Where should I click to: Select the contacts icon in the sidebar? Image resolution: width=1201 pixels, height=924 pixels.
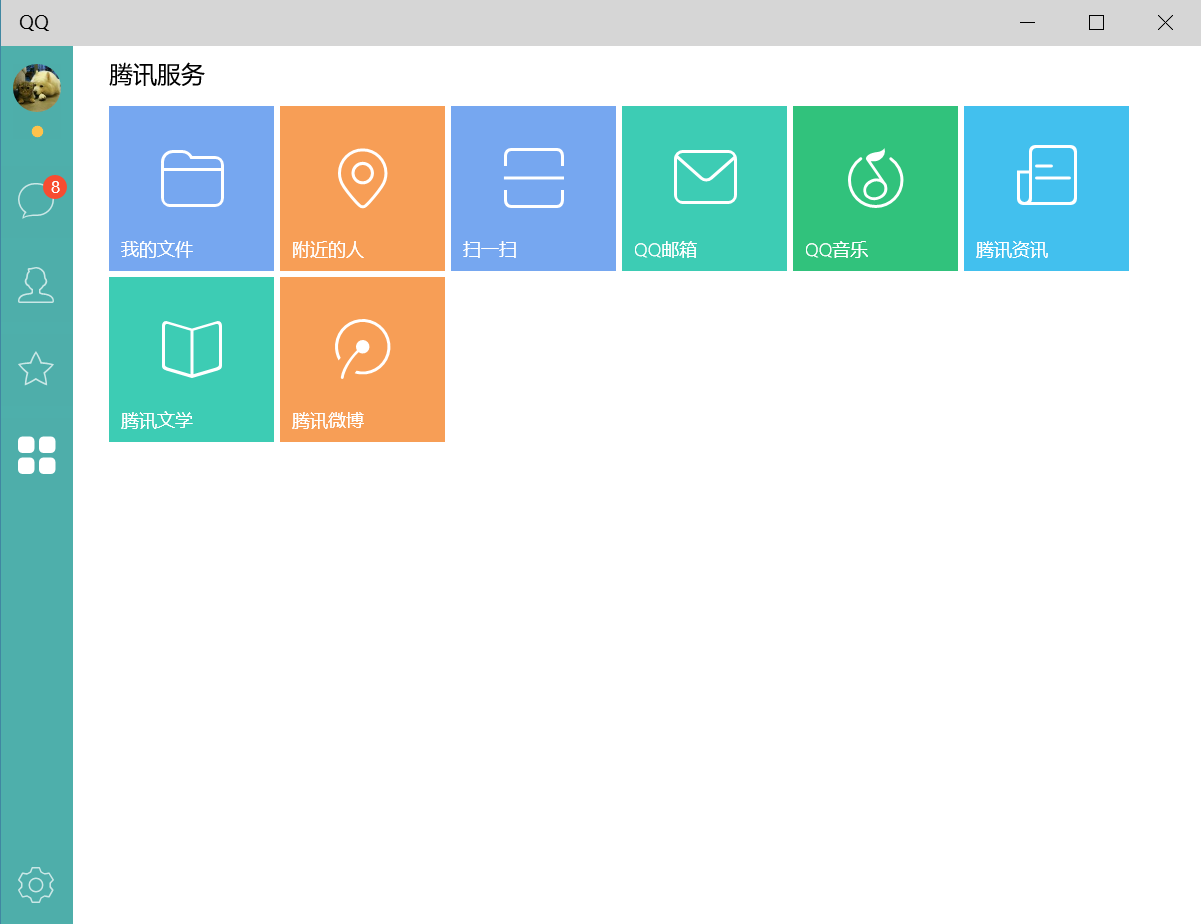[36, 285]
